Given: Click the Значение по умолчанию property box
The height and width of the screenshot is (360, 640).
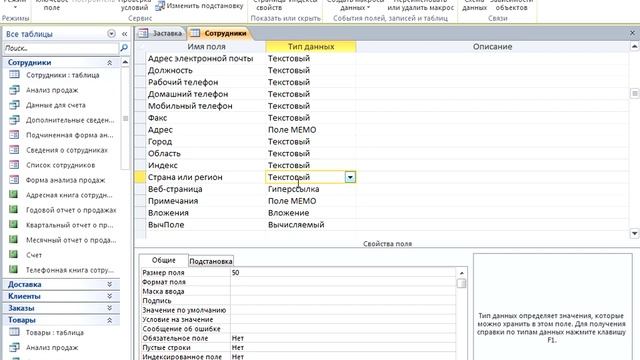Looking at the screenshot, I should pyautogui.click(x=343, y=310).
